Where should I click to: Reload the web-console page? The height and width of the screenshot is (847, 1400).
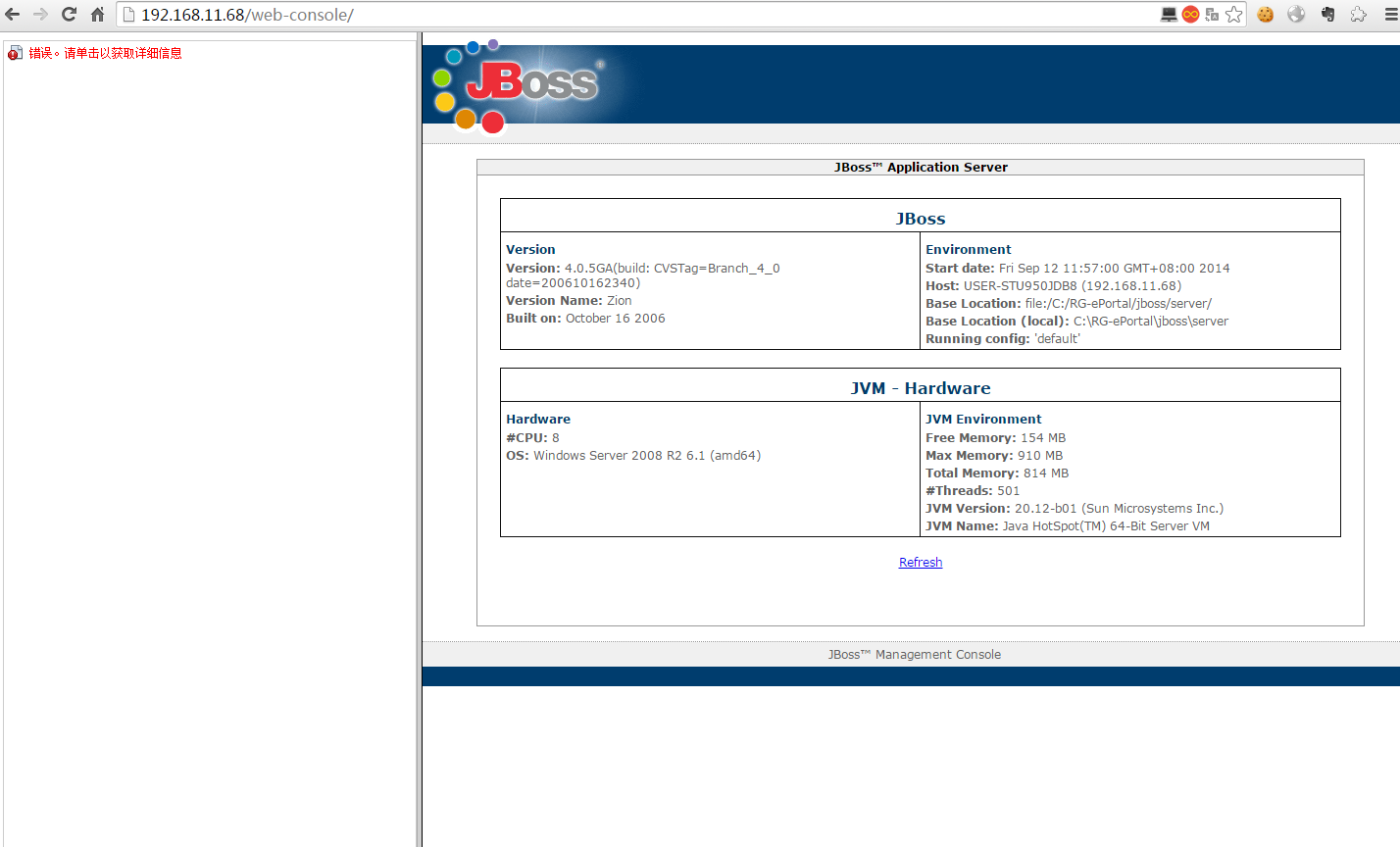(x=69, y=15)
